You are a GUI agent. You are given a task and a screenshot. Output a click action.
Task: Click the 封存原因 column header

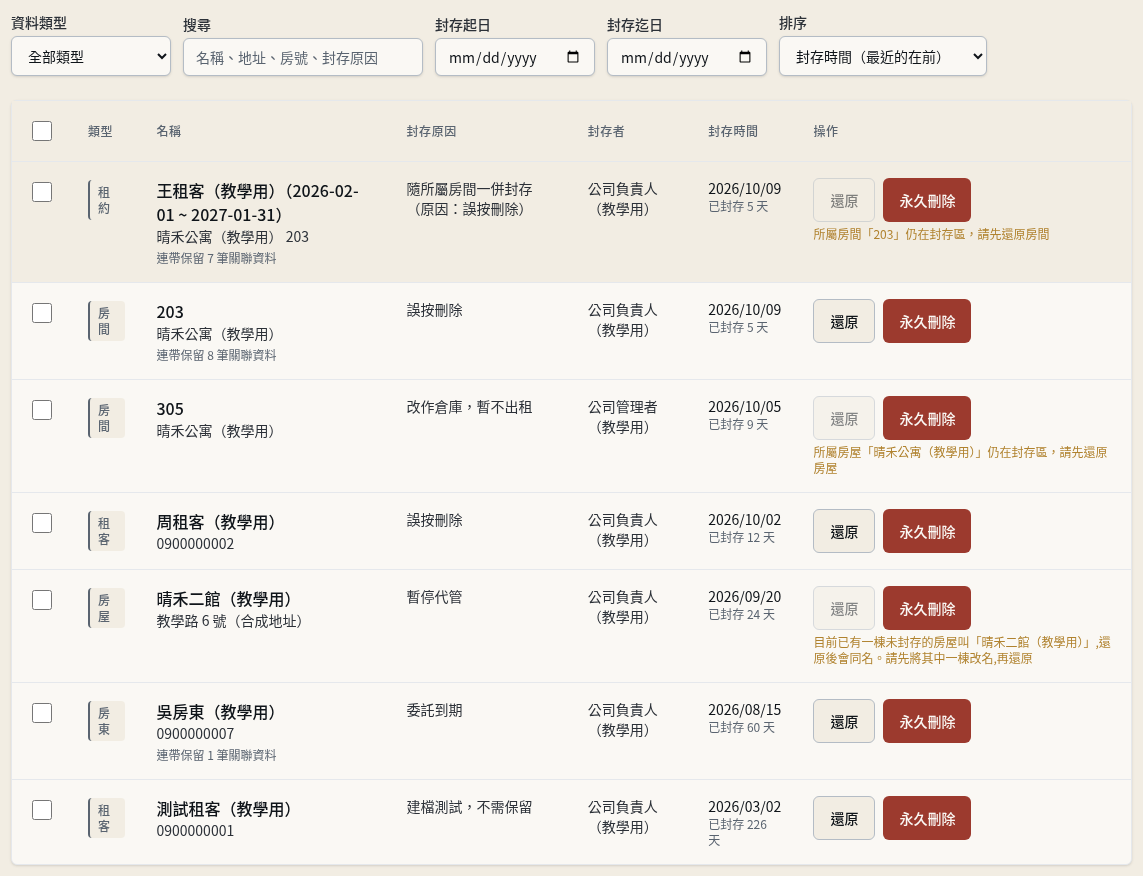coord(431,131)
